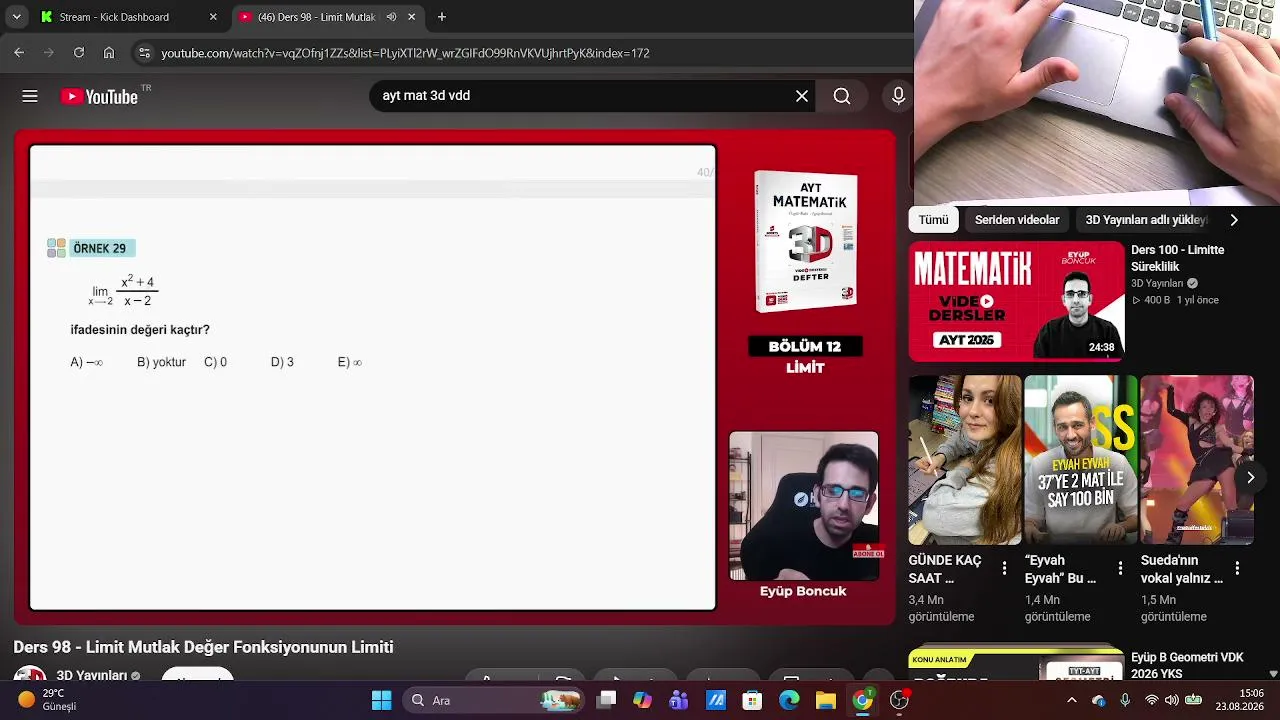Open the YouTube guide hamburger menu

point(30,96)
